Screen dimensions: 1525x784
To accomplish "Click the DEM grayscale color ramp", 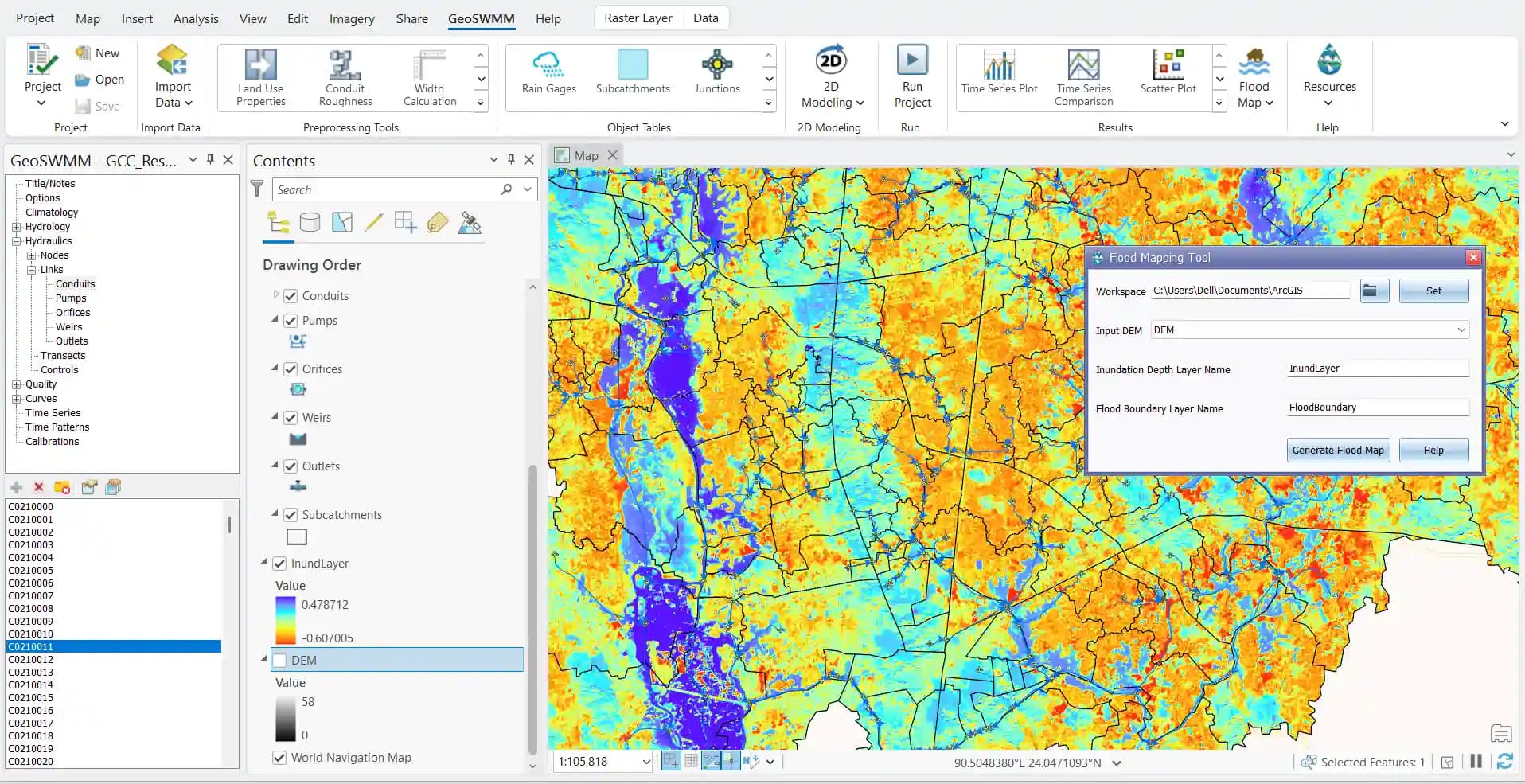I will (x=286, y=719).
